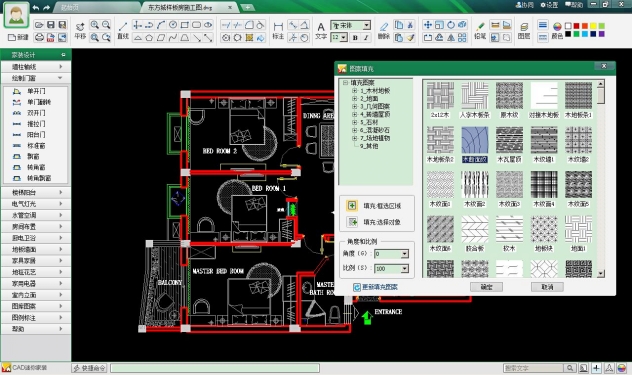This screenshot has width=632, height=375.
Task: Click the export PDF icon
Action: 51,38
